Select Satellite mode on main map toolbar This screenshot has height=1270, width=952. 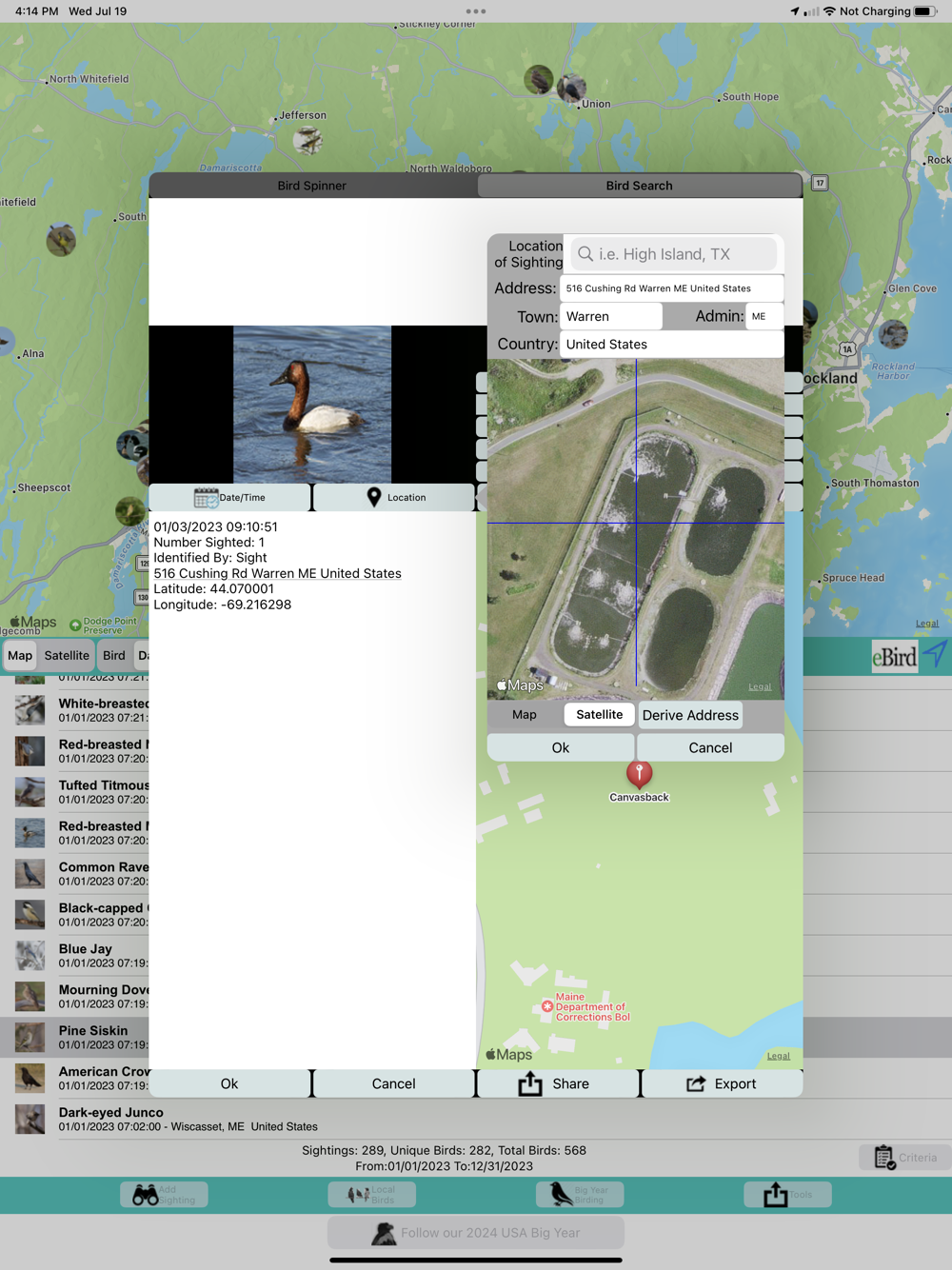67,655
